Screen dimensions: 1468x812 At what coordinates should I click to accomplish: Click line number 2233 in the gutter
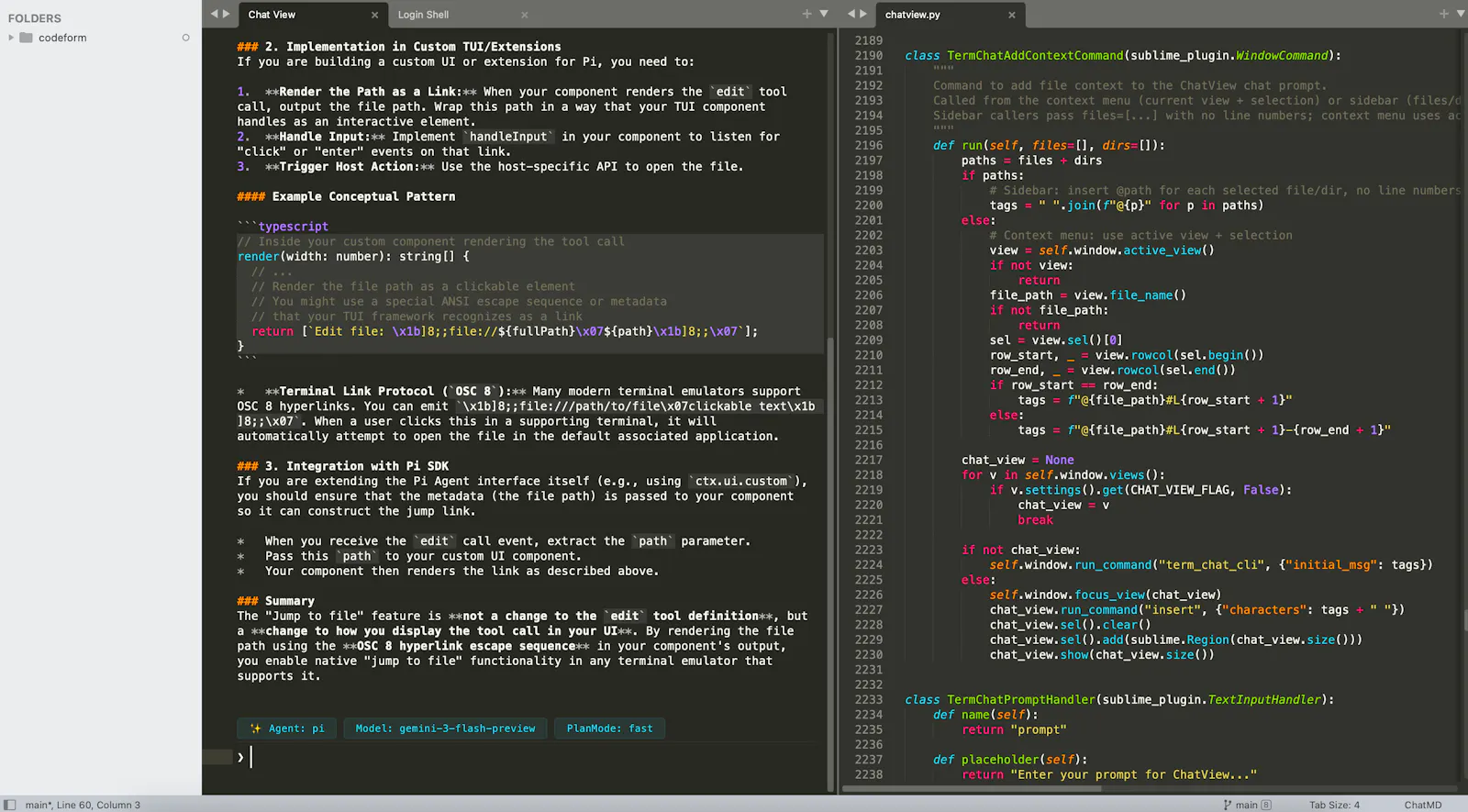[868, 700]
